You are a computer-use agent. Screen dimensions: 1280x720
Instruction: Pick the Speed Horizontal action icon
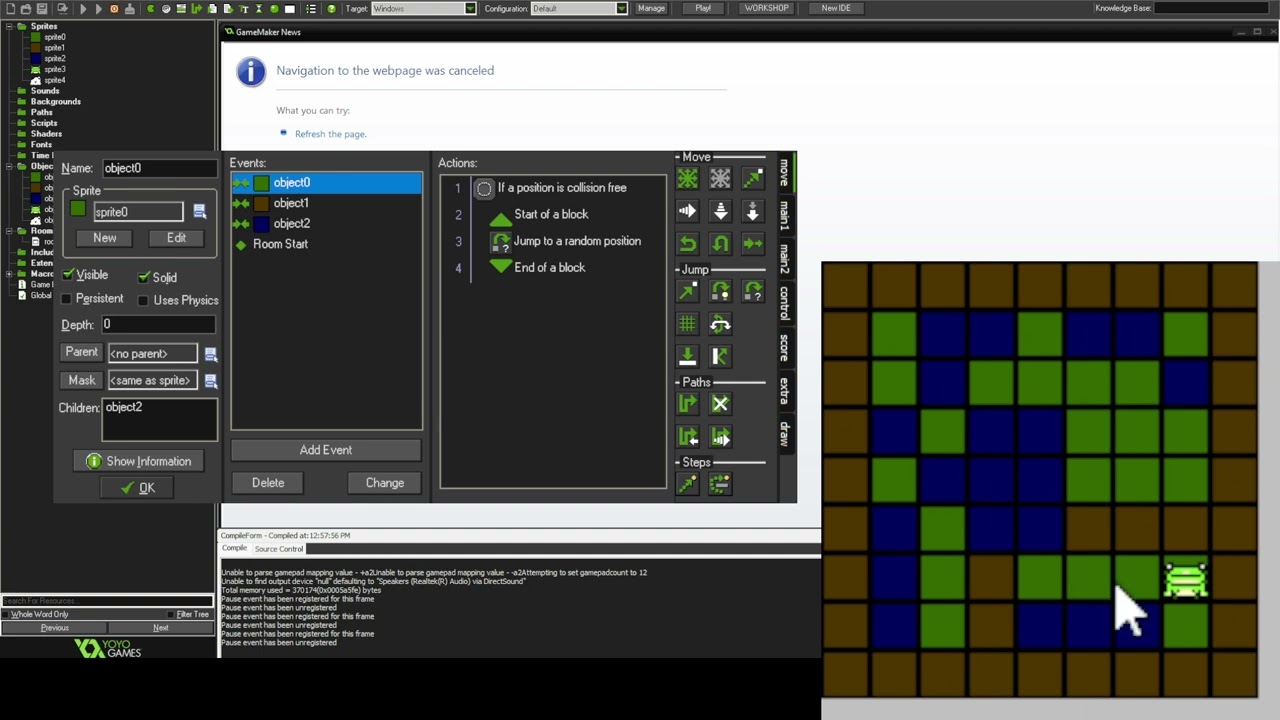[x=687, y=211]
